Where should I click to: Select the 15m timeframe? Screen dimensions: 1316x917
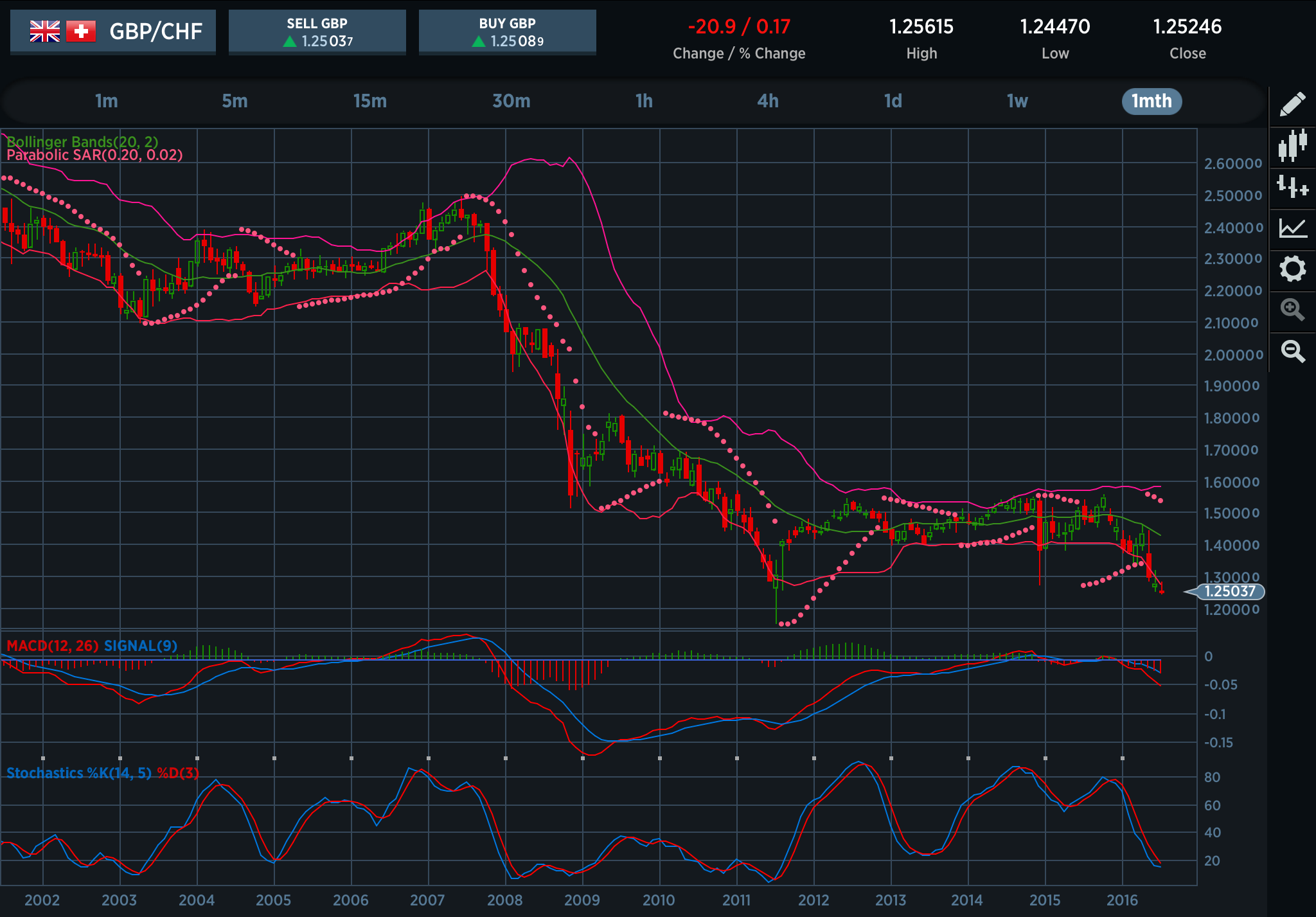[x=370, y=101]
